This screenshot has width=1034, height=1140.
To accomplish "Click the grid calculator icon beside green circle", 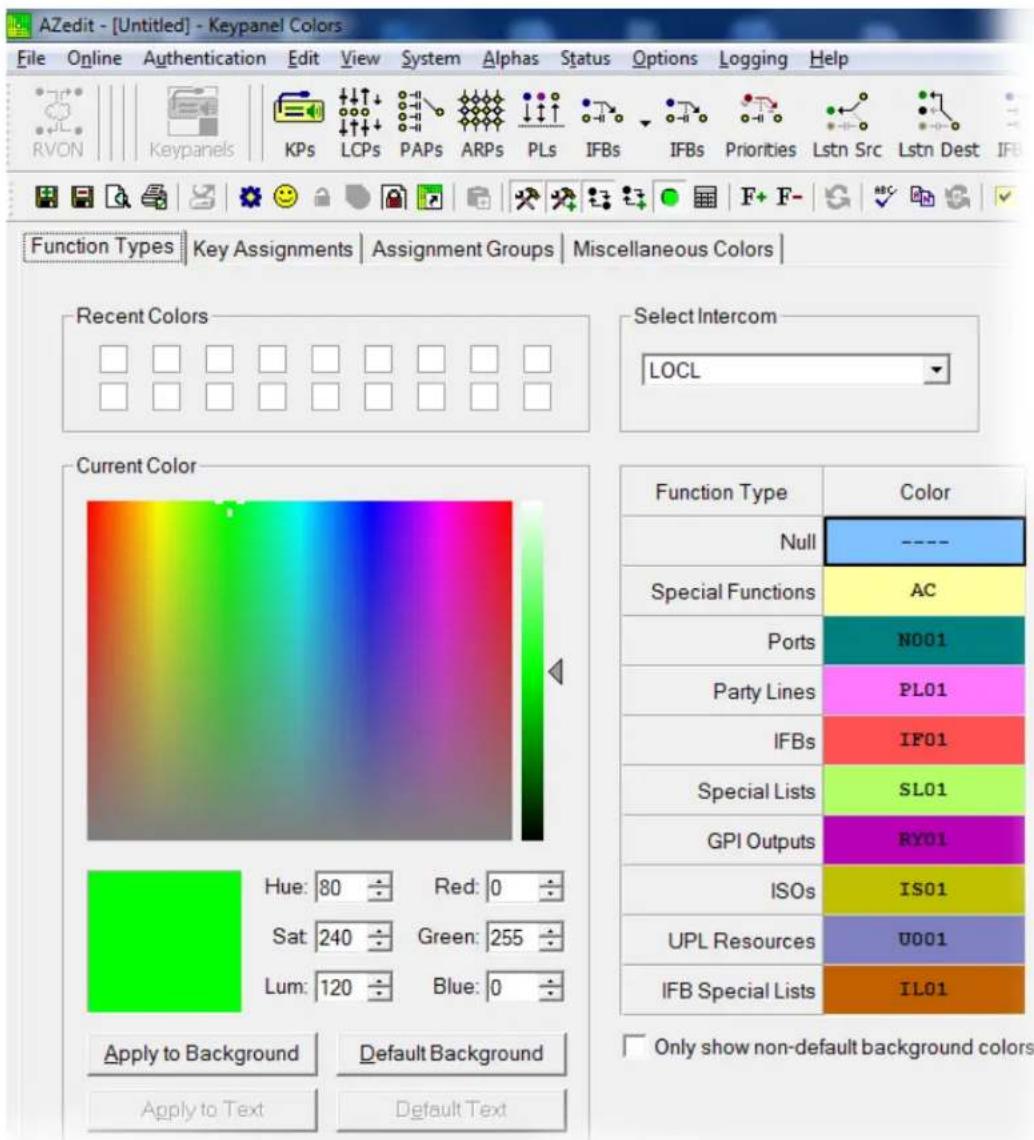I will point(705,198).
